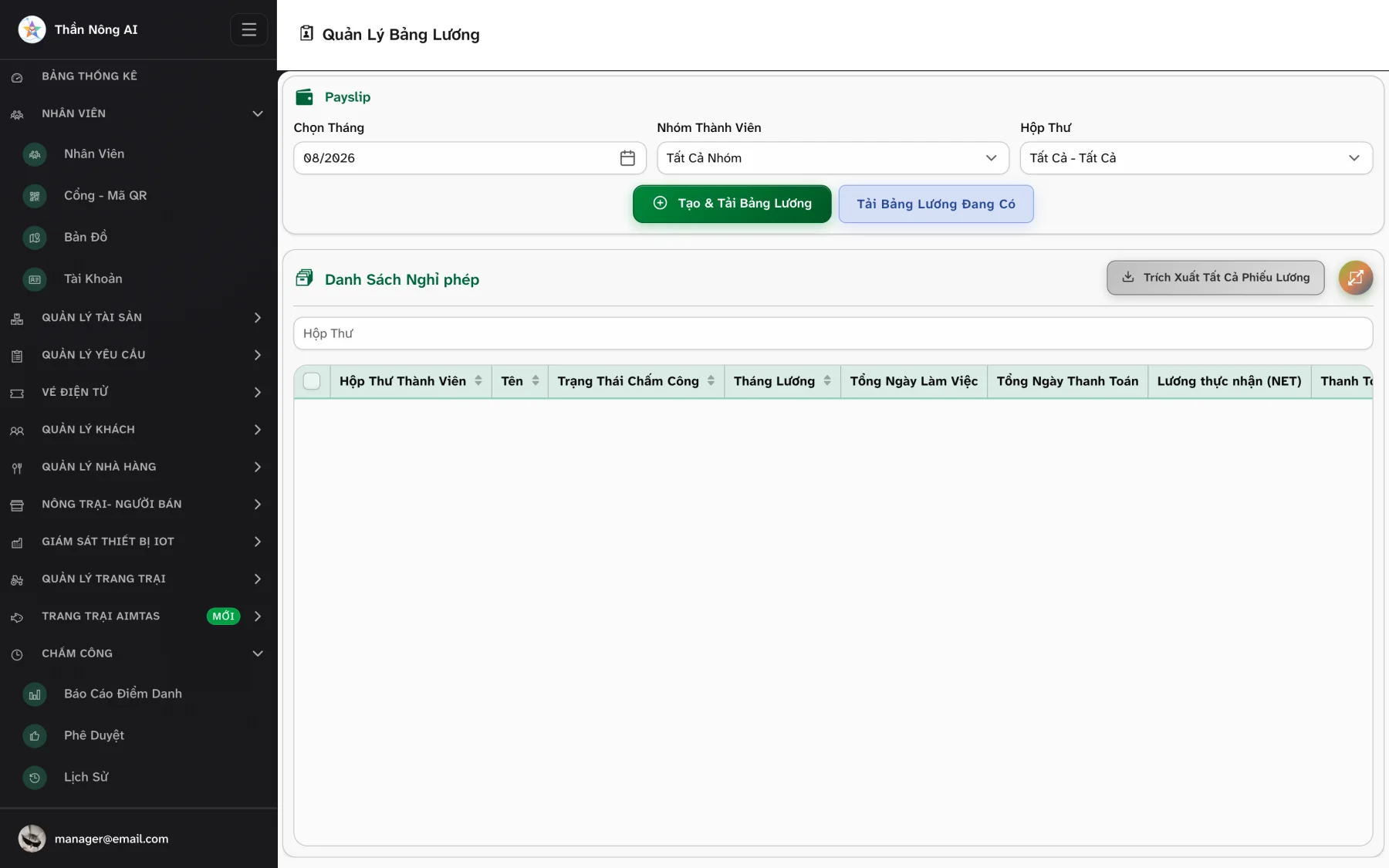
Task: Click the Quản Lý Khách people icon
Action: point(17,431)
